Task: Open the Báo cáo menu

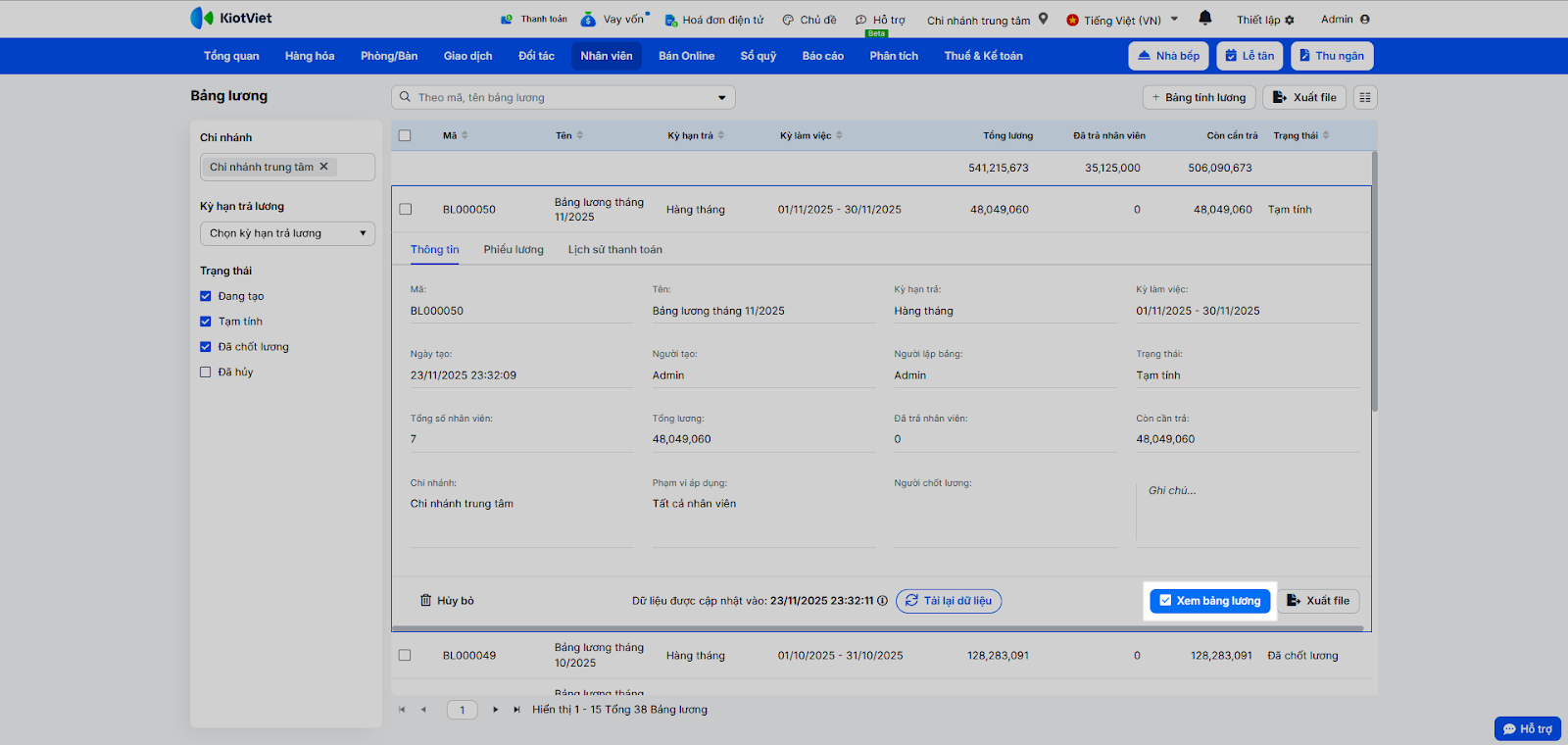Action: (822, 56)
